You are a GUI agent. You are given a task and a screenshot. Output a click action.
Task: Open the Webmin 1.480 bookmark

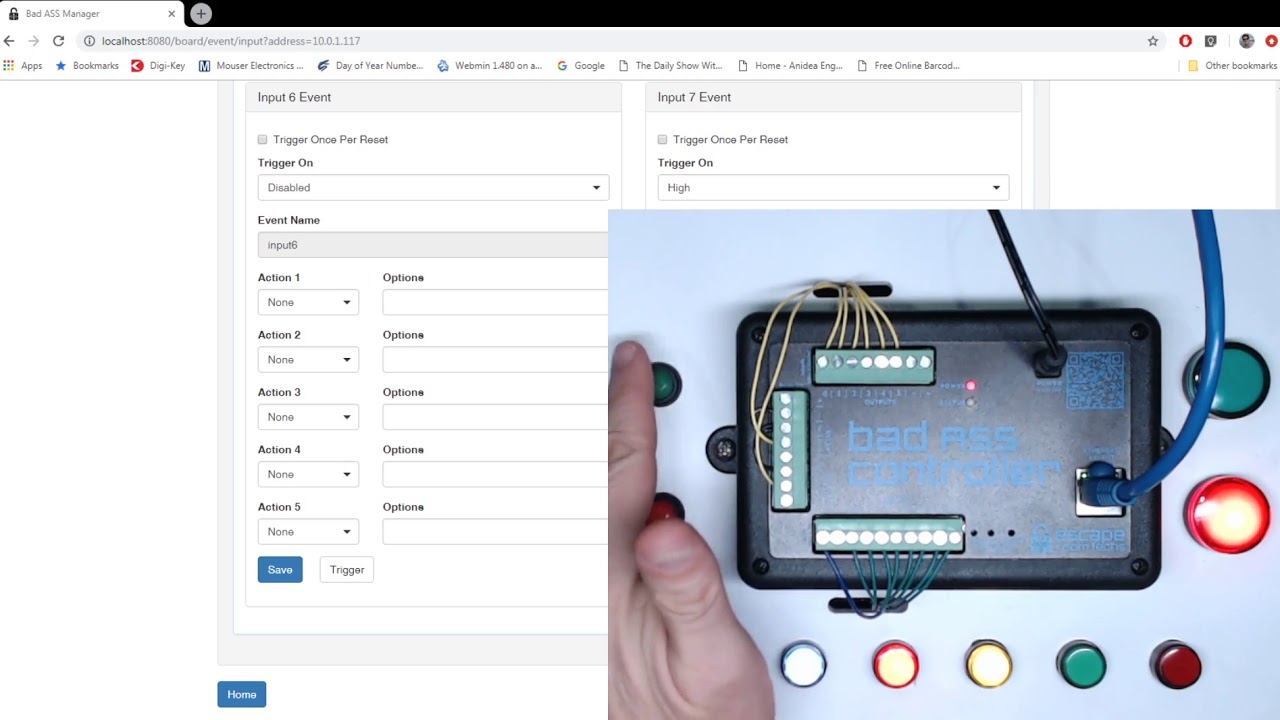pyautogui.click(x=490, y=66)
